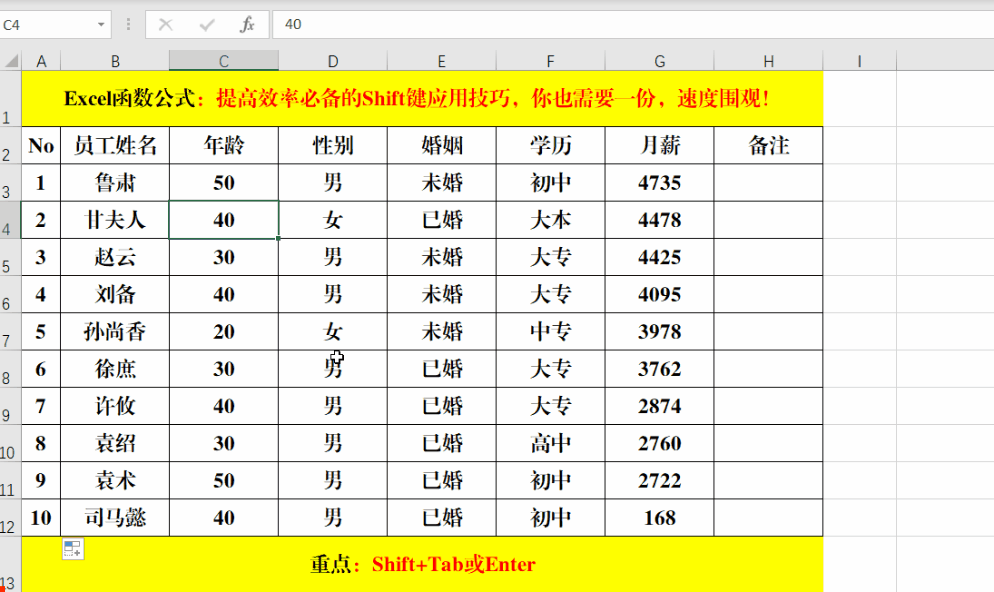Click the select-all triangle at grid corner
Viewport: 994px width, 592px height.
[11, 61]
